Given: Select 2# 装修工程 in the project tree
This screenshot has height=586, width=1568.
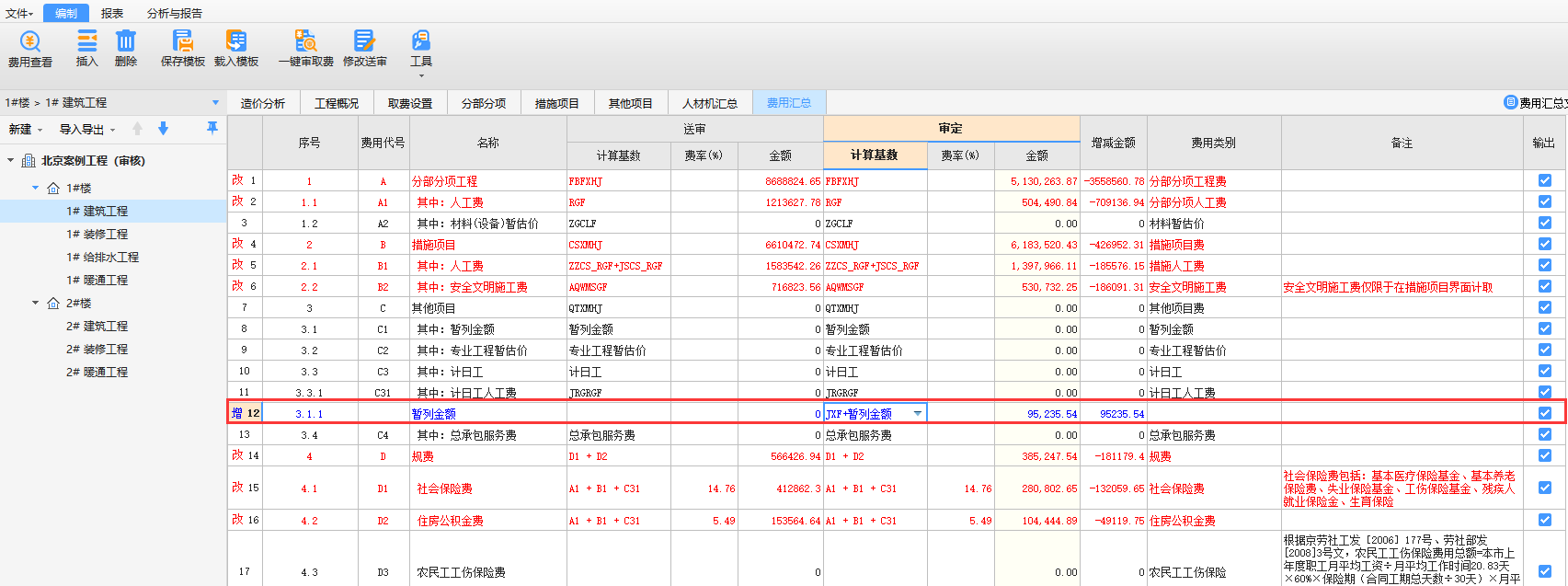Looking at the screenshot, I should click(x=97, y=349).
